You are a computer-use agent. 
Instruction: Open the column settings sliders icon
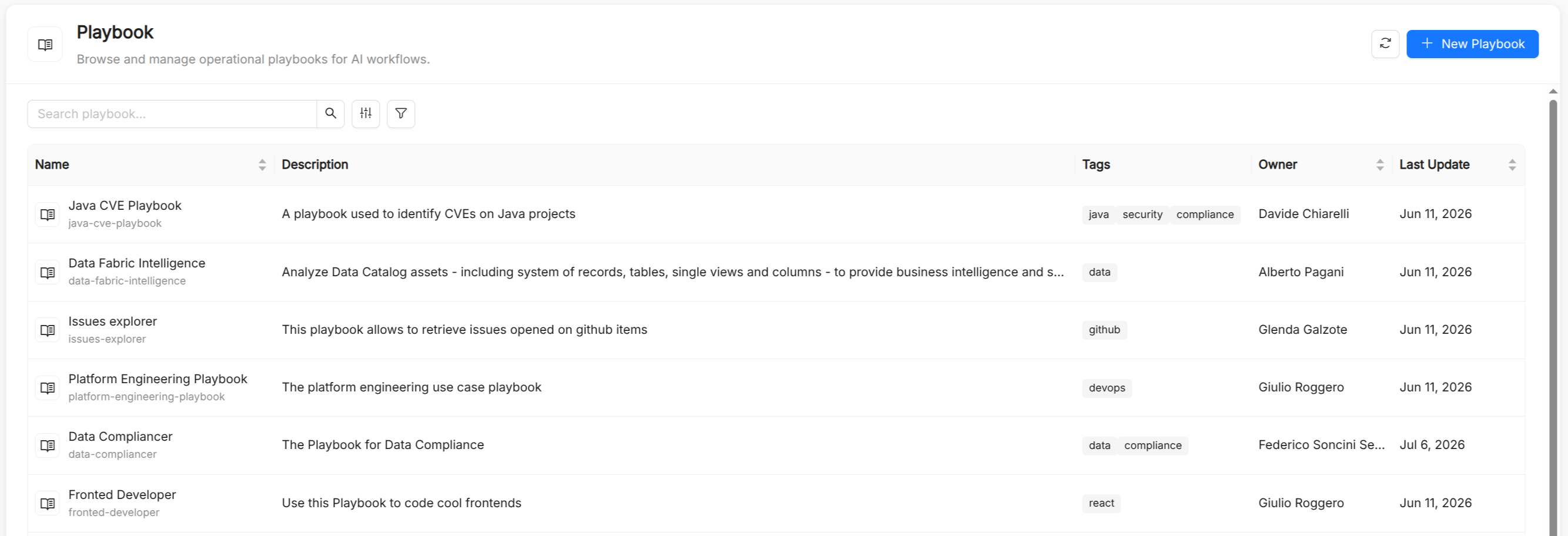[365, 113]
